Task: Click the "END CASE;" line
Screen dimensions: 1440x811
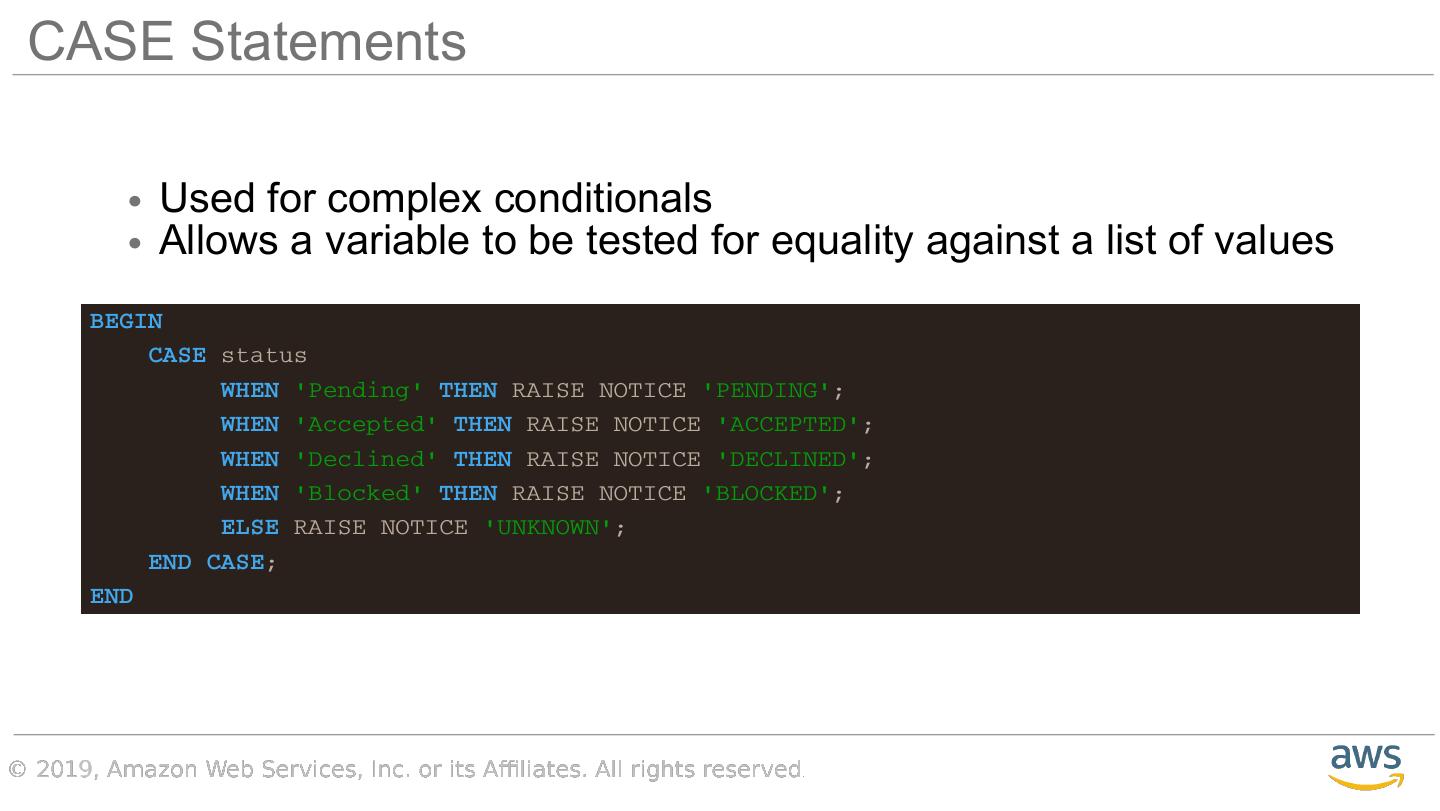Action: click(x=212, y=563)
